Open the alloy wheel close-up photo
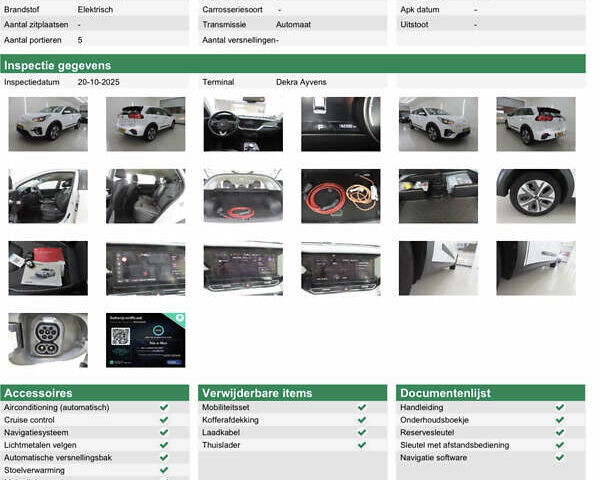This screenshot has width=600, height=480. click(x=536, y=196)
